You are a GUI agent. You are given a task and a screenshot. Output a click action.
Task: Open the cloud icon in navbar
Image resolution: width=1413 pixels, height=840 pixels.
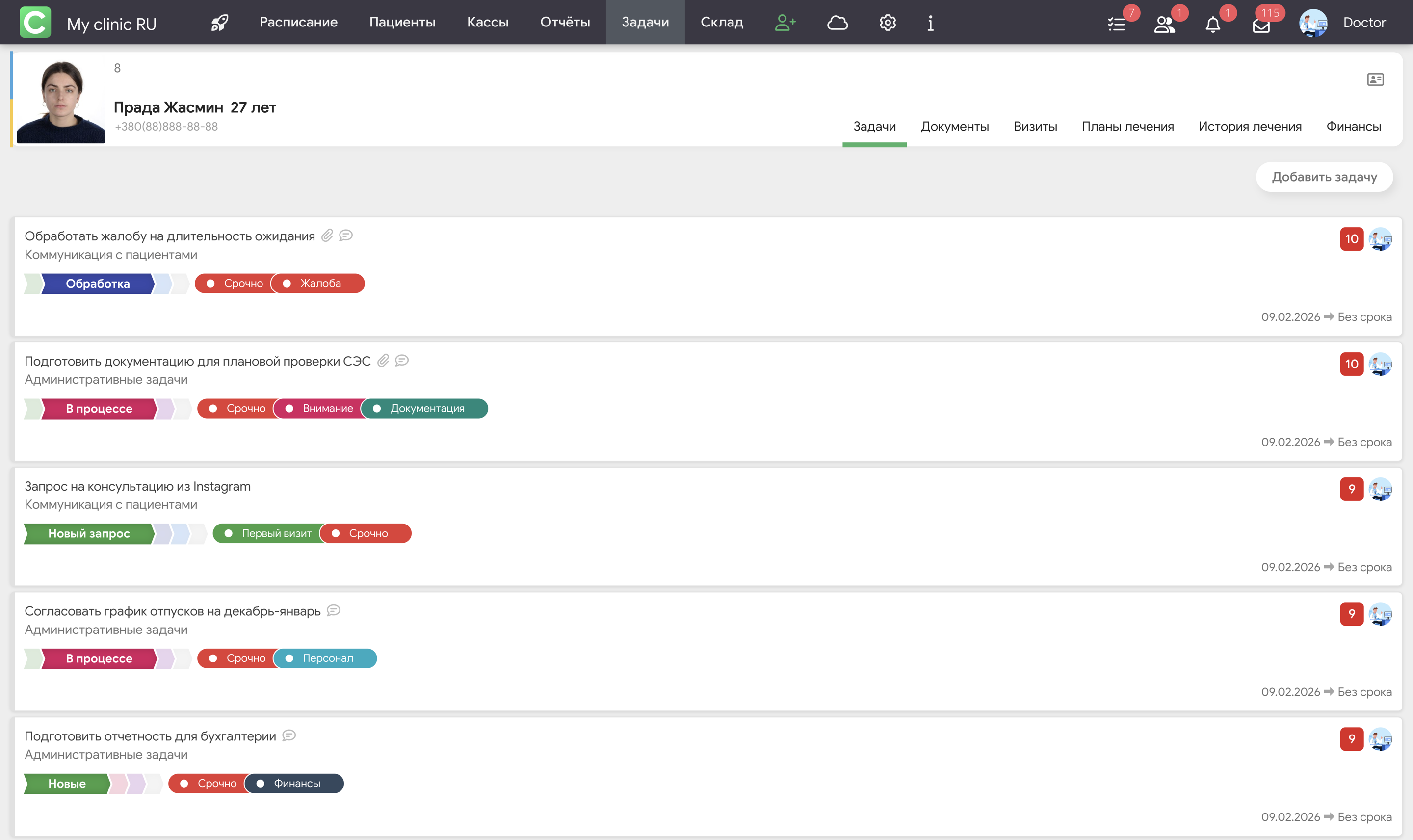point(837,23)
